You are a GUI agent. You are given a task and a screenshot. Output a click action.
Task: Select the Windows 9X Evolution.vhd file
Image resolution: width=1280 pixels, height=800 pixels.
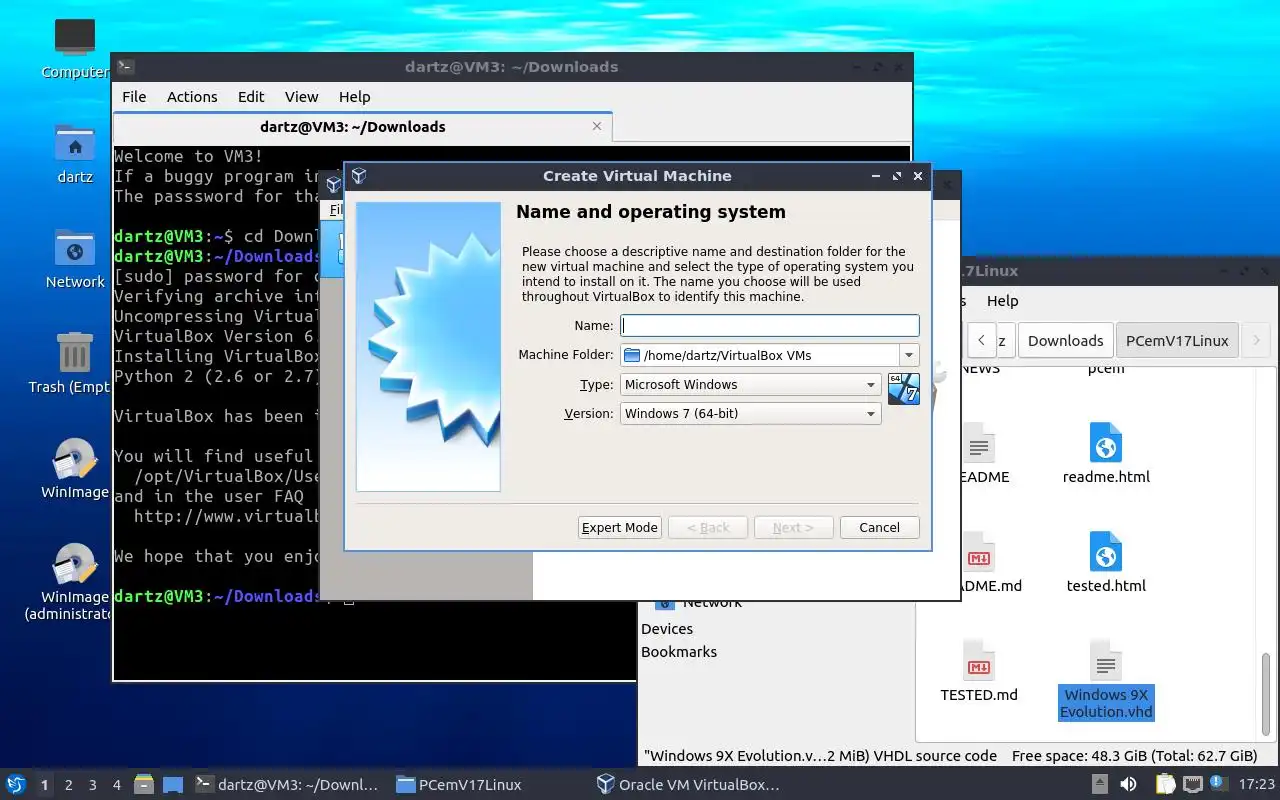pos(1106,680)
